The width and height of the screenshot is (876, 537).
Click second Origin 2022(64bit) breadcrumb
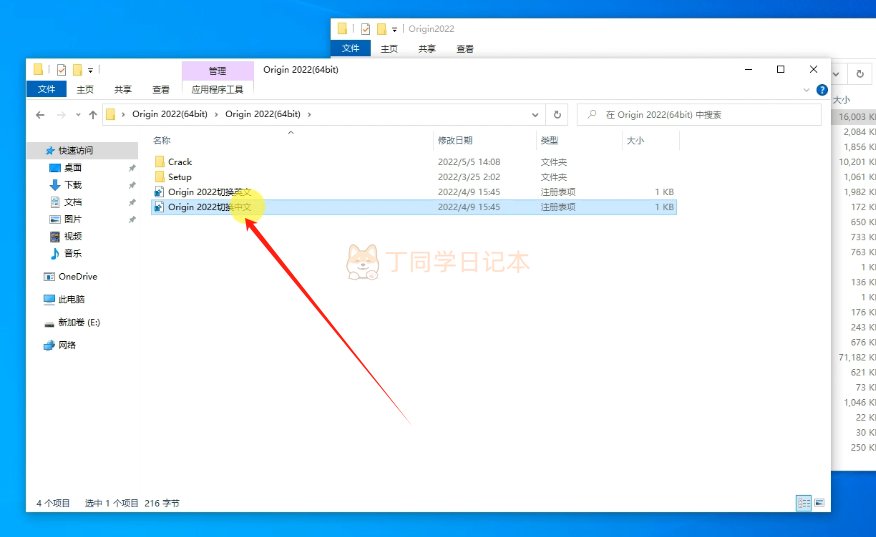tap(263, 114)
